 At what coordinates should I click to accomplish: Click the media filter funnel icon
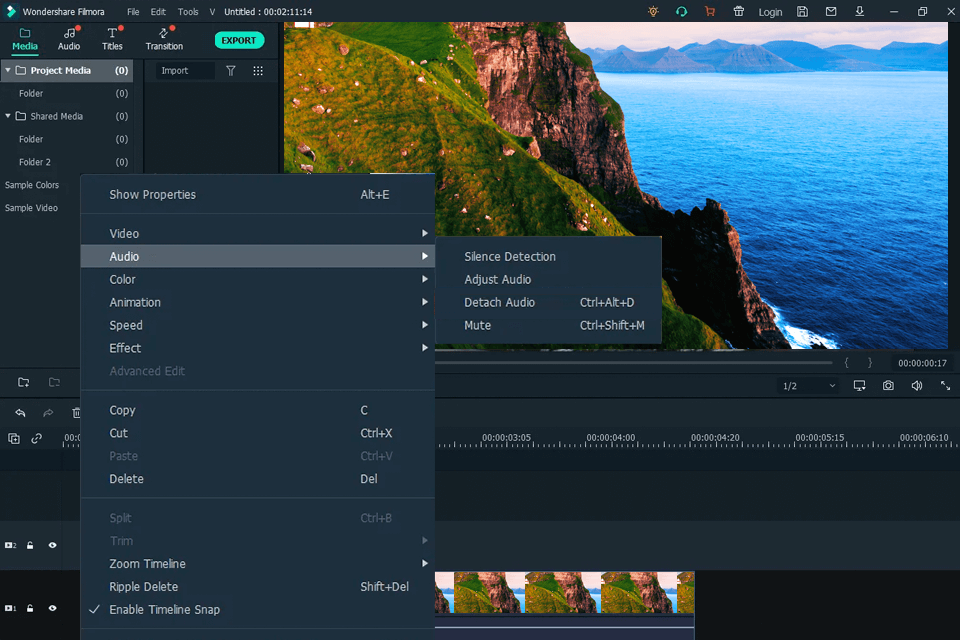pyautogui.click(x=231, y=70)
